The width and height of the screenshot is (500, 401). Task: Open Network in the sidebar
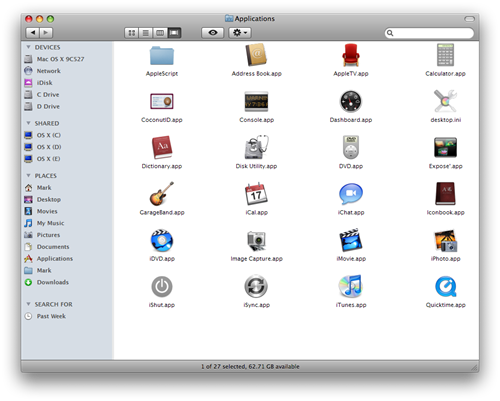pyautogui.click(x=43, y=71)
